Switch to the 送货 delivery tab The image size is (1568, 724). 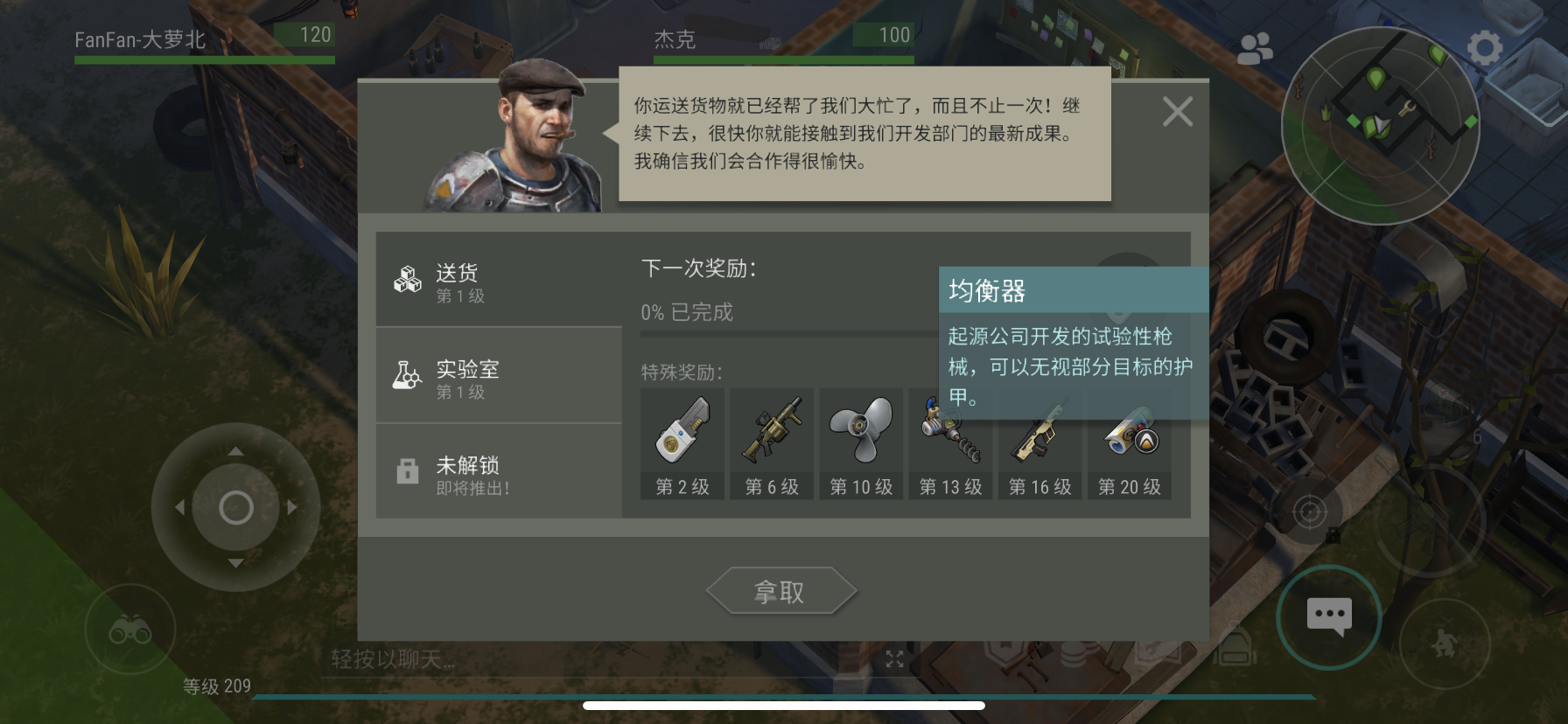point(499,279)
